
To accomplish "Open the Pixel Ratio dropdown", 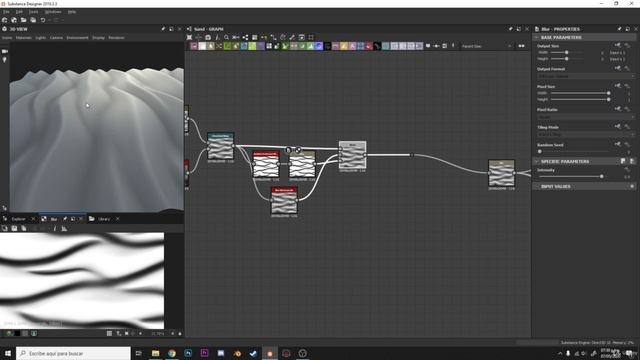I will point(586,117).
